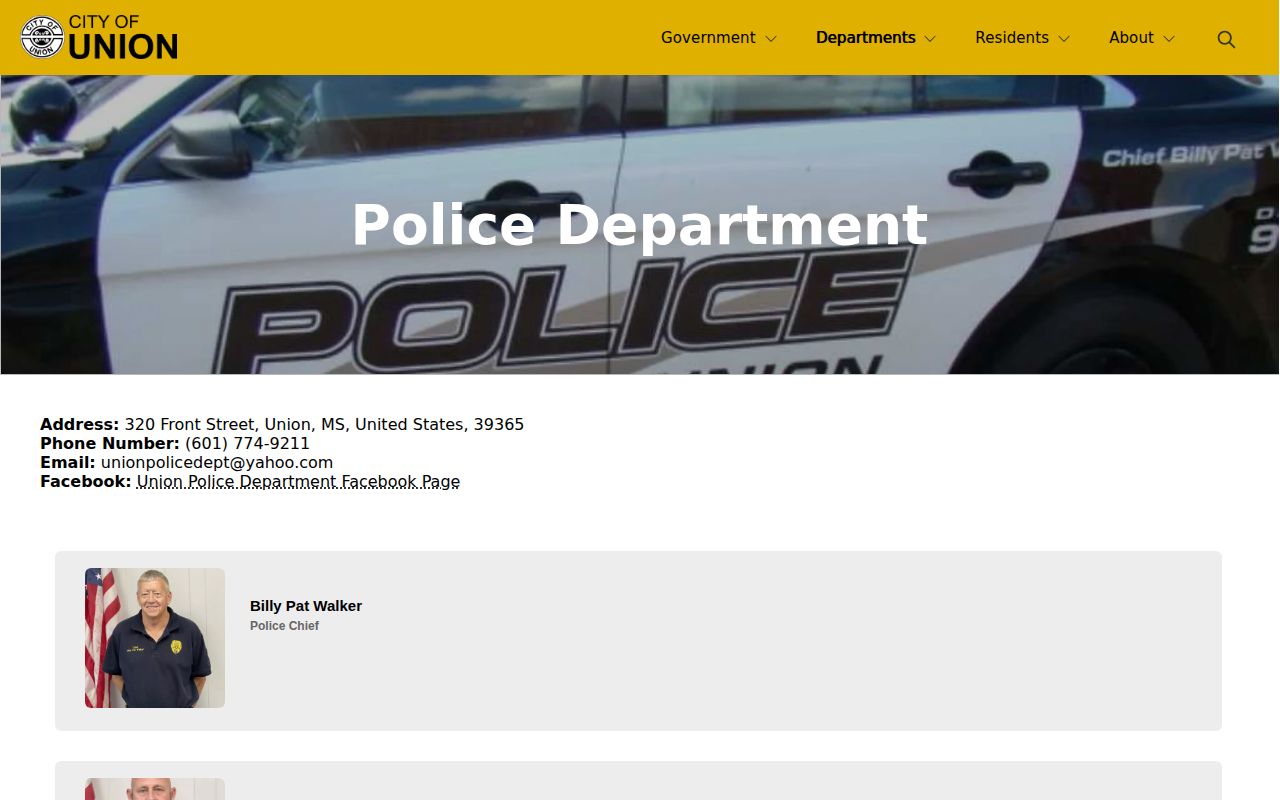Open the Departments menu item
Screen dimensions: 1280x800
coord(866,38)
